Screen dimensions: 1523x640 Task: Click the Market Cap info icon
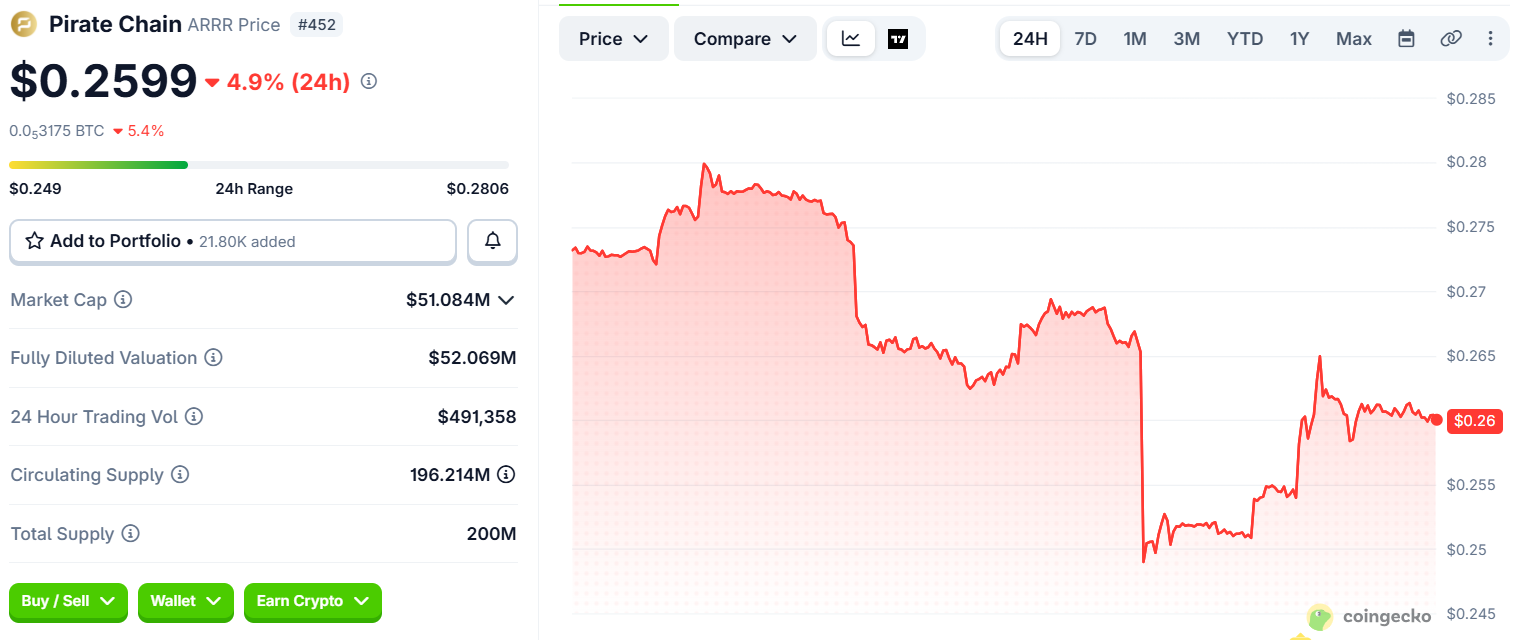pos(123,299)
